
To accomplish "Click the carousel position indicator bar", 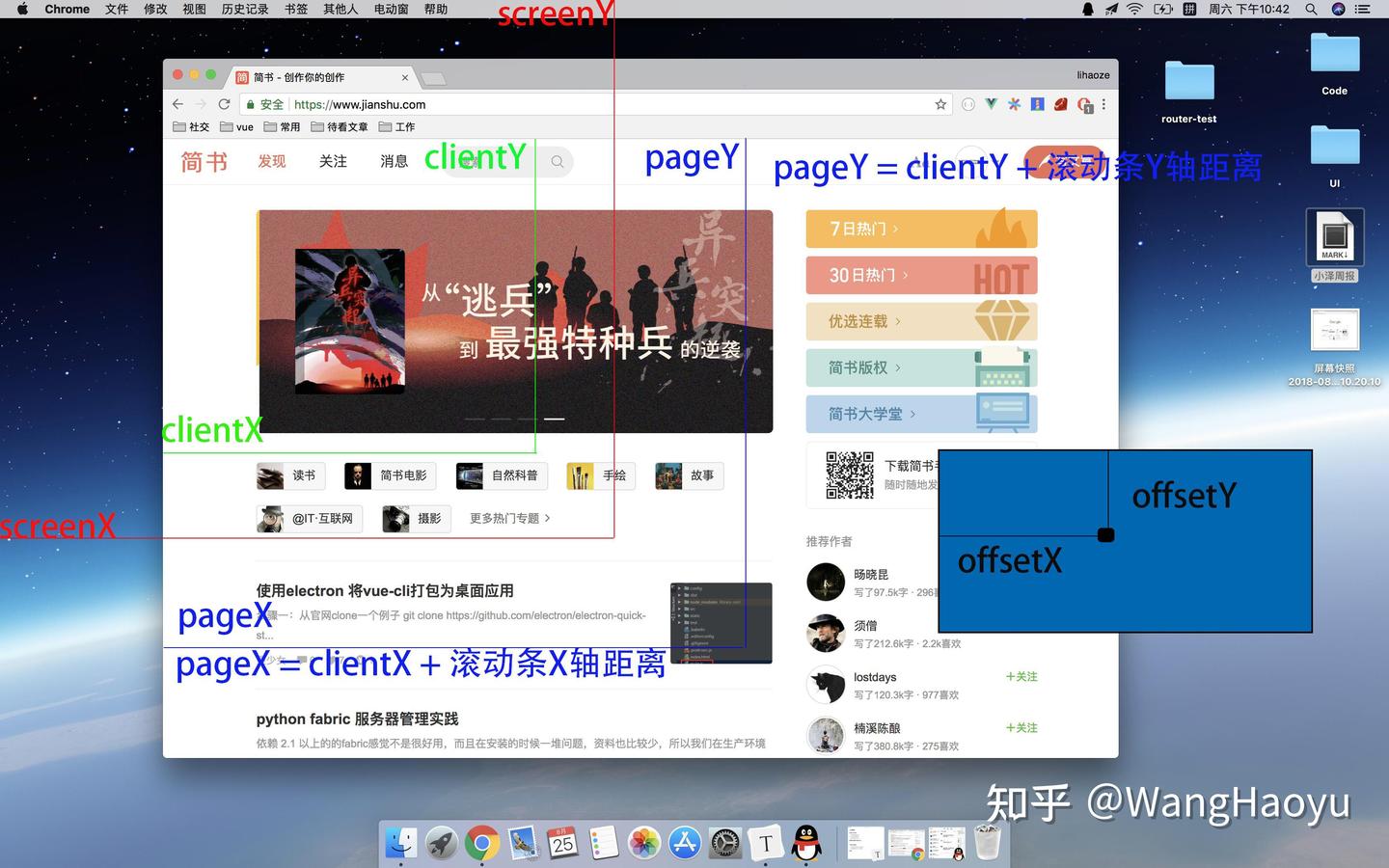I will pyautogui.click(x=555, y=419).
